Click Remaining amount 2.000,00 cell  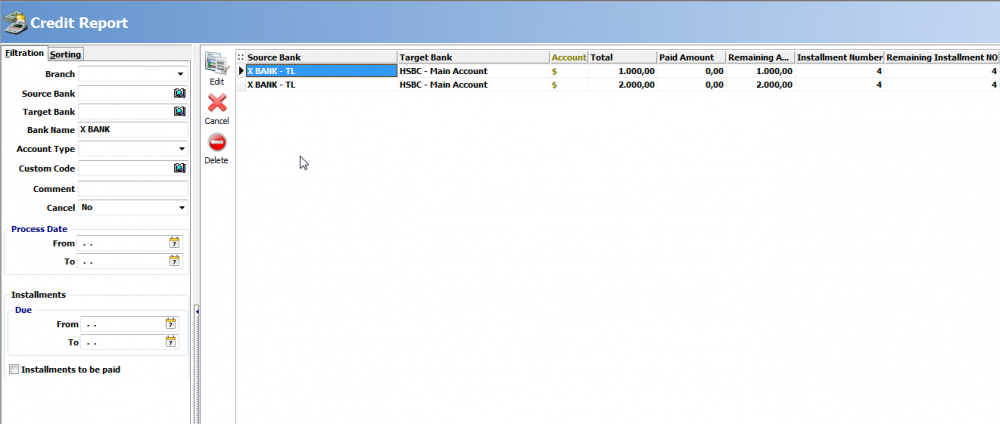(761, 85)
